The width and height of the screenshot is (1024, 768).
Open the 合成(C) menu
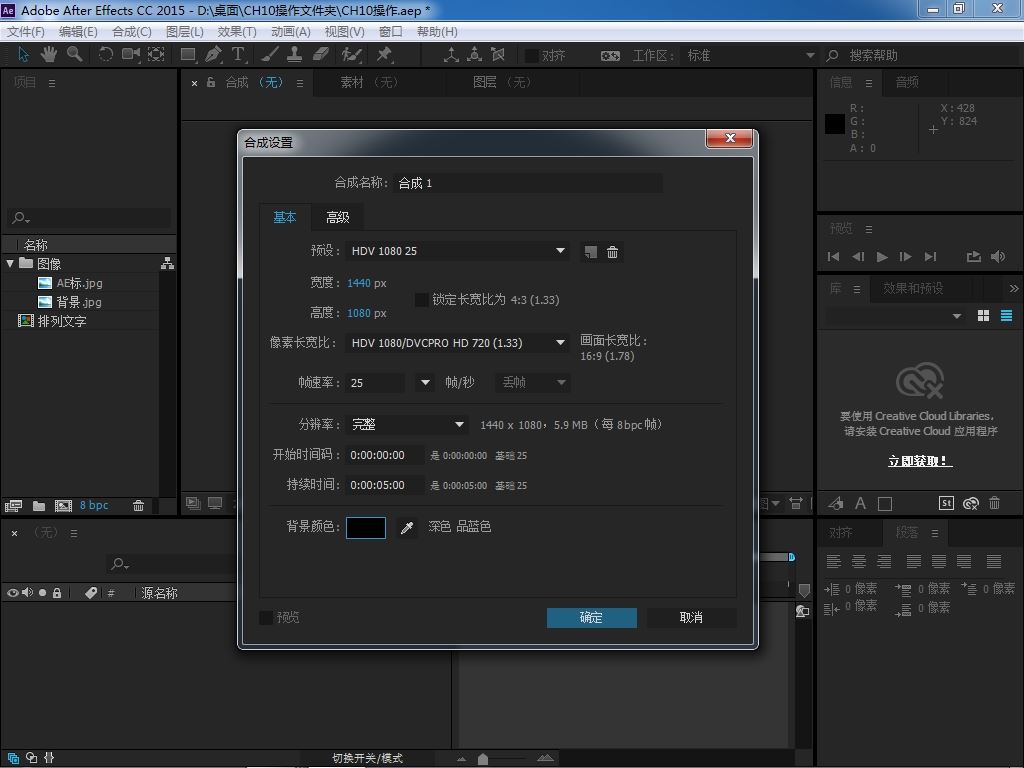pos(132,31)
